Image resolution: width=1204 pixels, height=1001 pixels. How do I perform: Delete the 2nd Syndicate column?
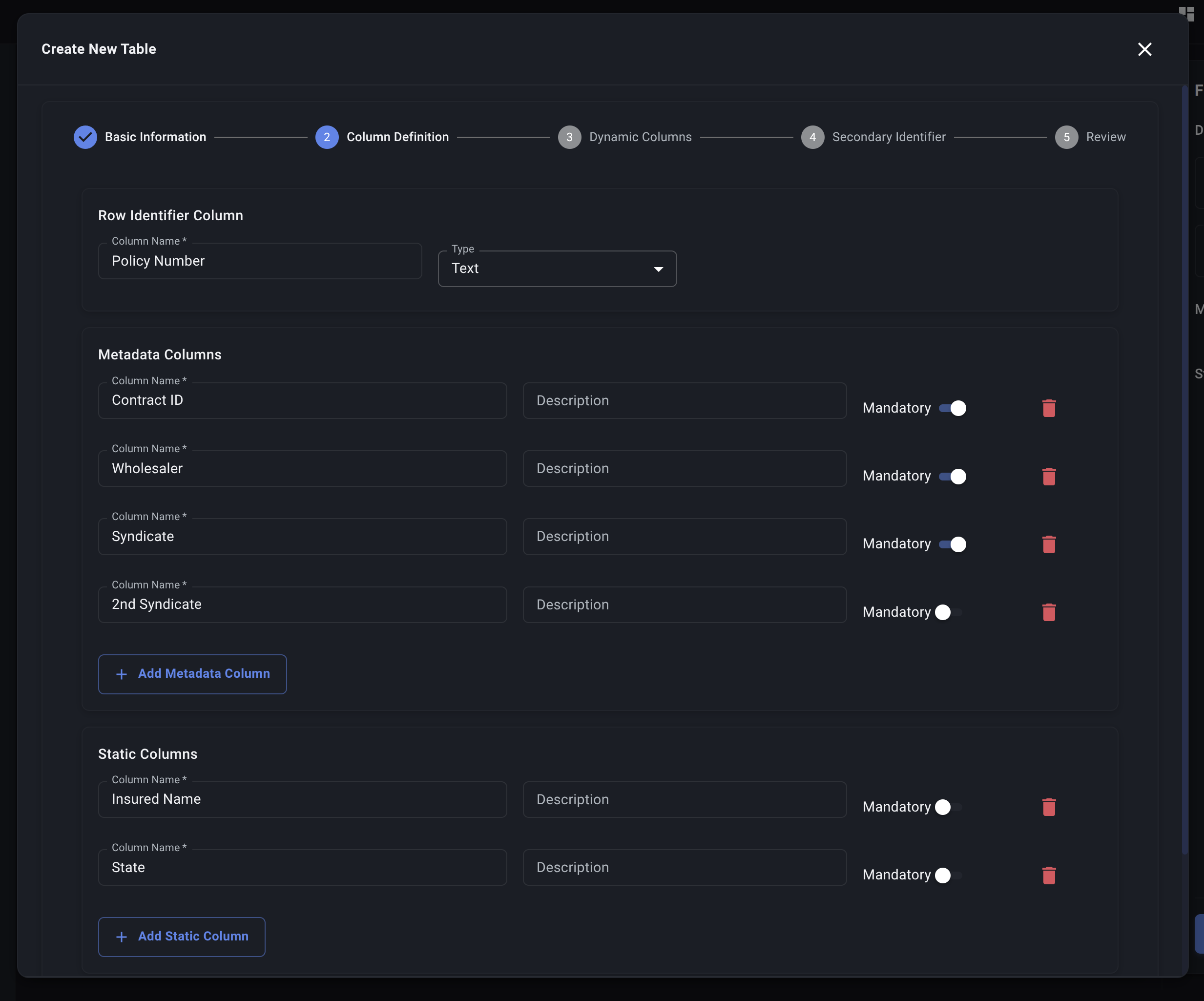click(1049, 612)
